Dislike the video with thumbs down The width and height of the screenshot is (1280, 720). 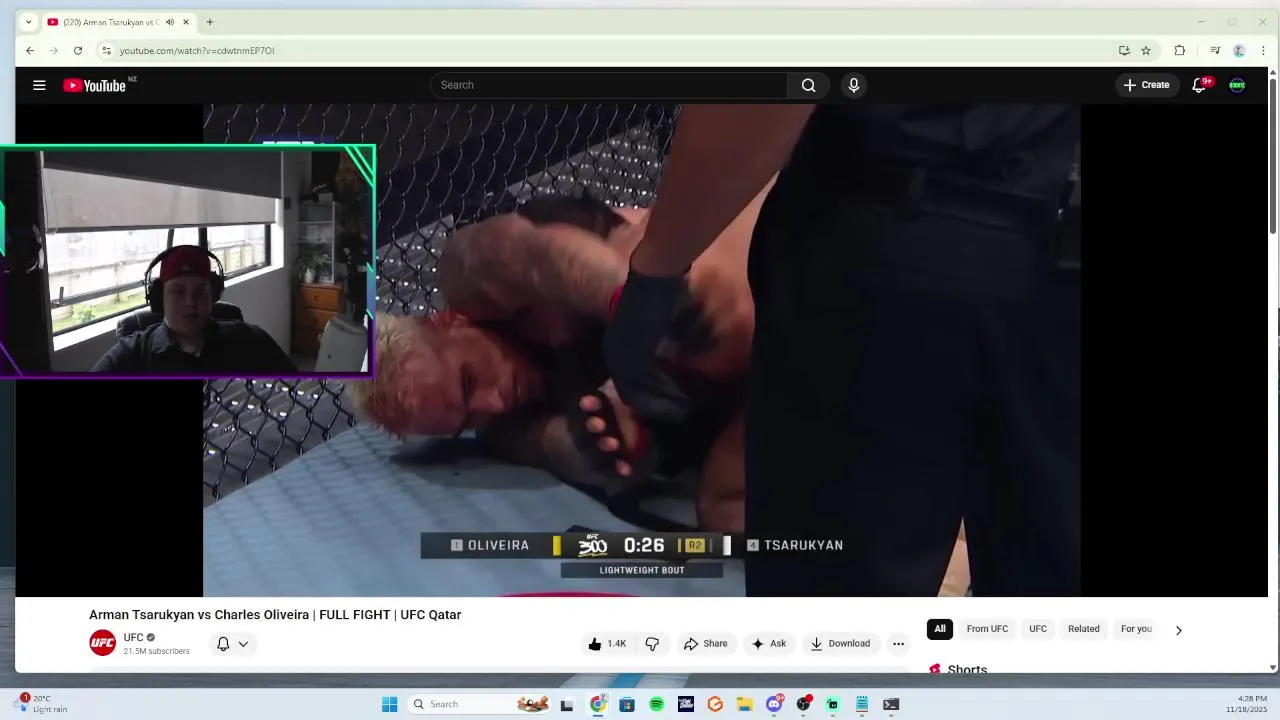pyautogui.click(x=652, y=644)
